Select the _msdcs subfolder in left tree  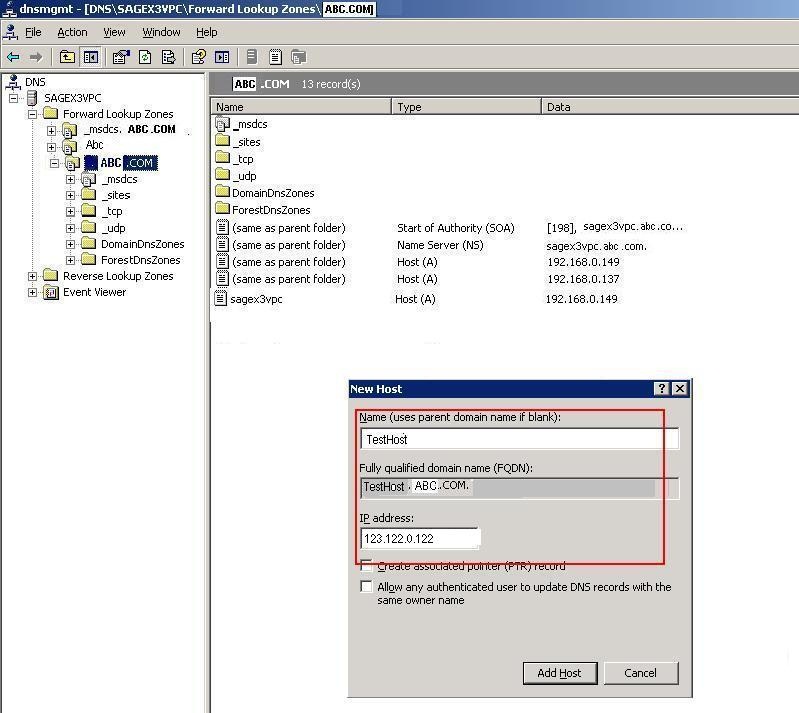click(x=120, y=179)
